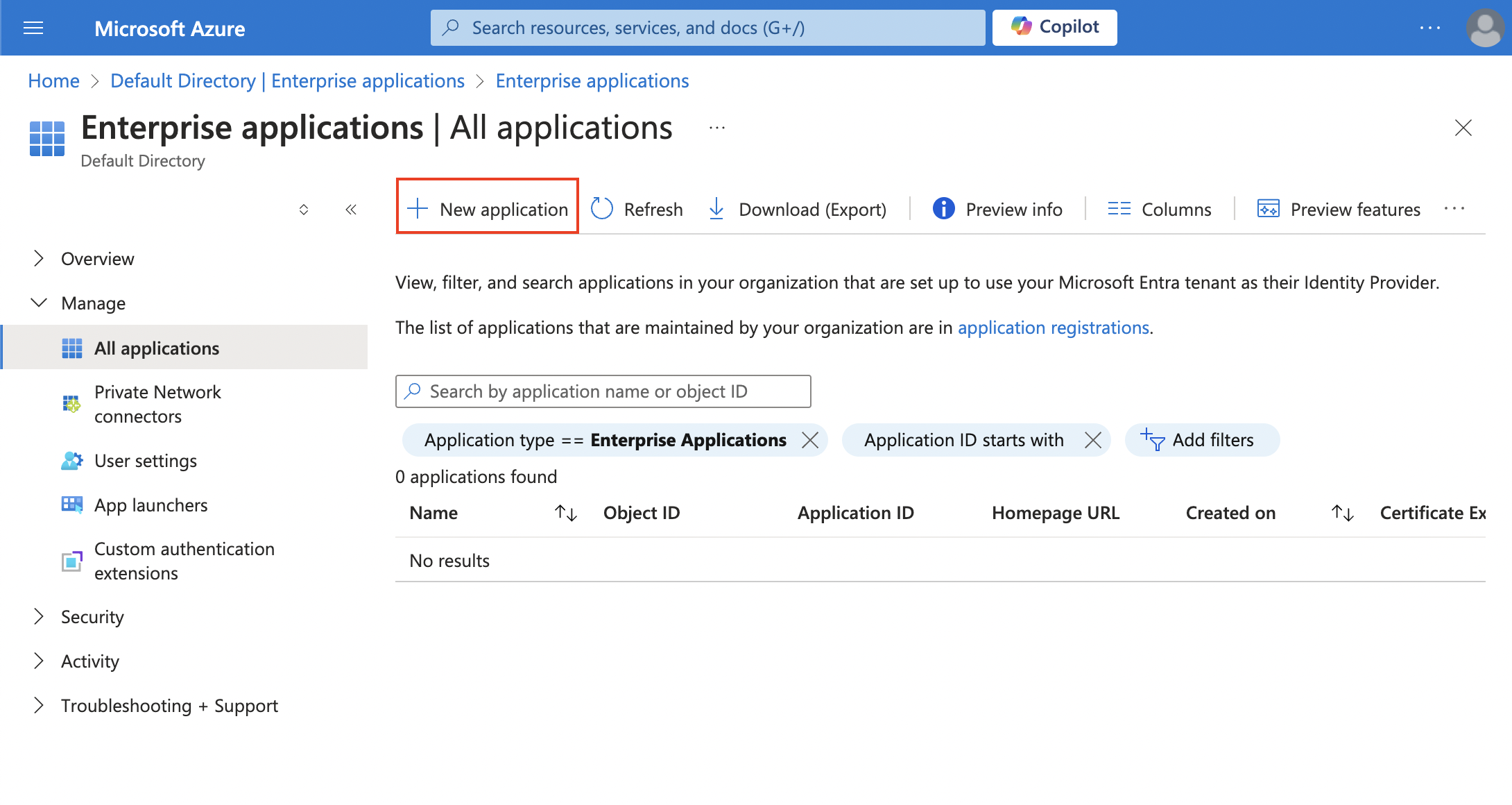Click the App launchers icon
1512x805 pixels.
tap(72, 505)
